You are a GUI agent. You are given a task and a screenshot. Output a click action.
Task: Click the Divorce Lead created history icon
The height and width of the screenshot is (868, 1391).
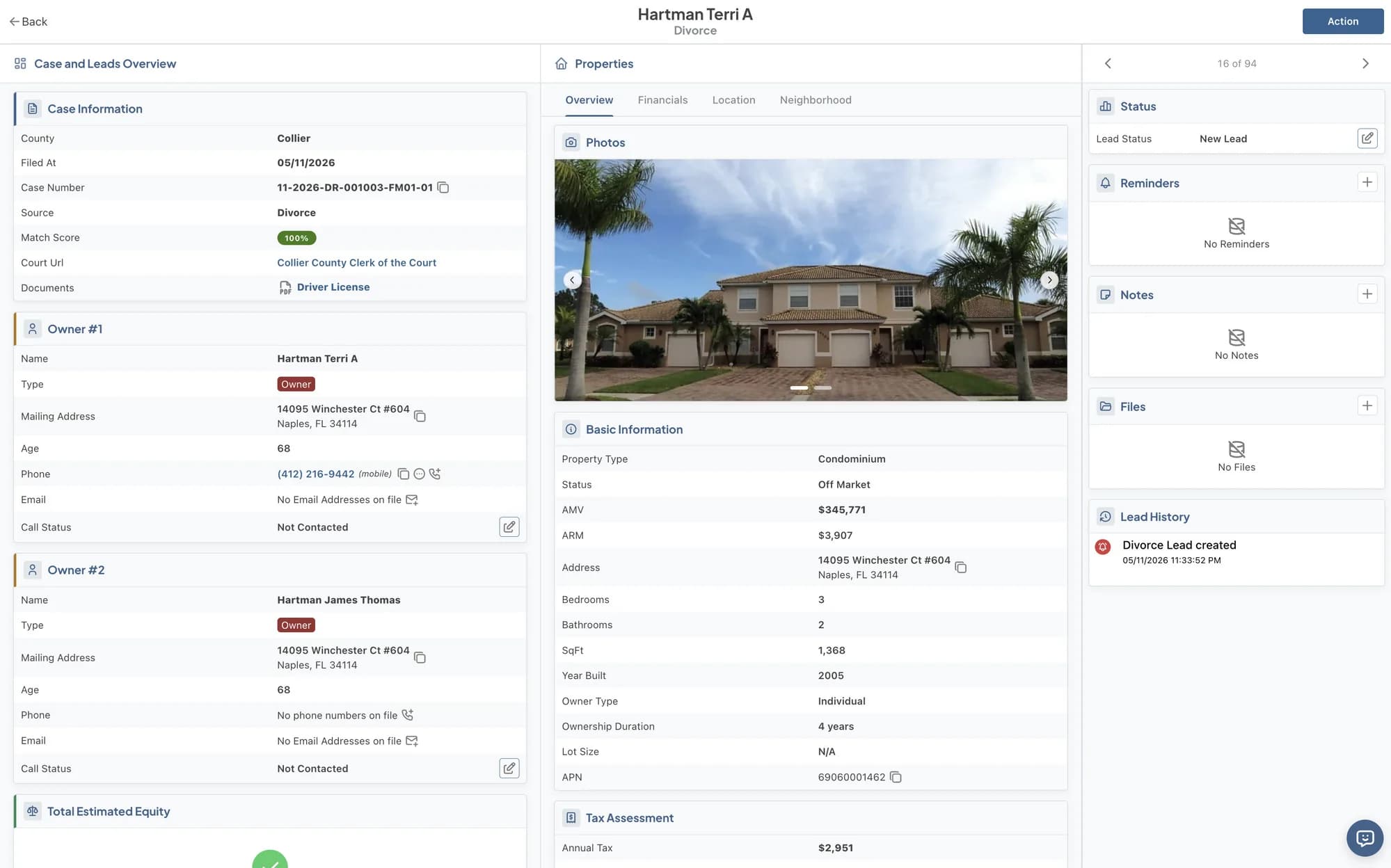pyautogui.click(x=1103, y=547)
